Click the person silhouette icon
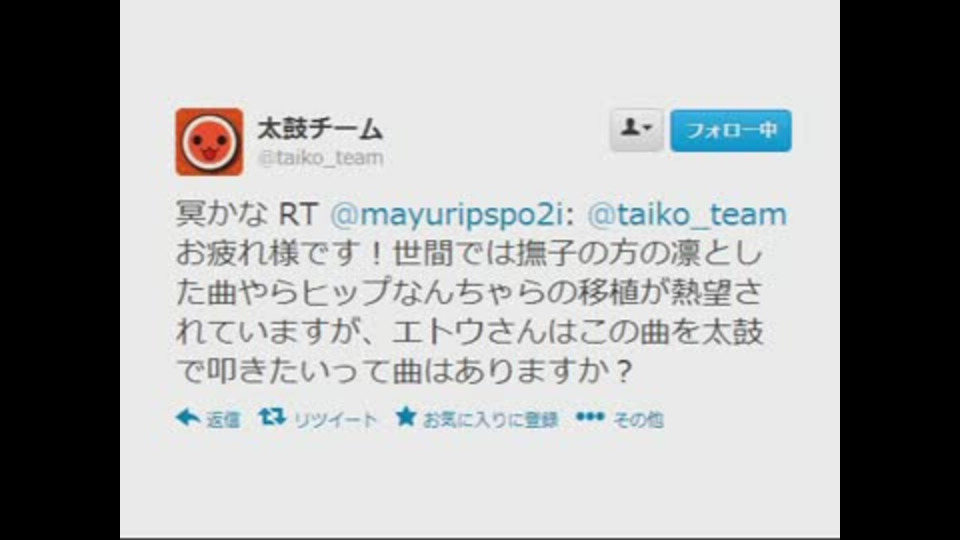Image resolution: width=960 pixels, height=540 pixels. (630, 127)
